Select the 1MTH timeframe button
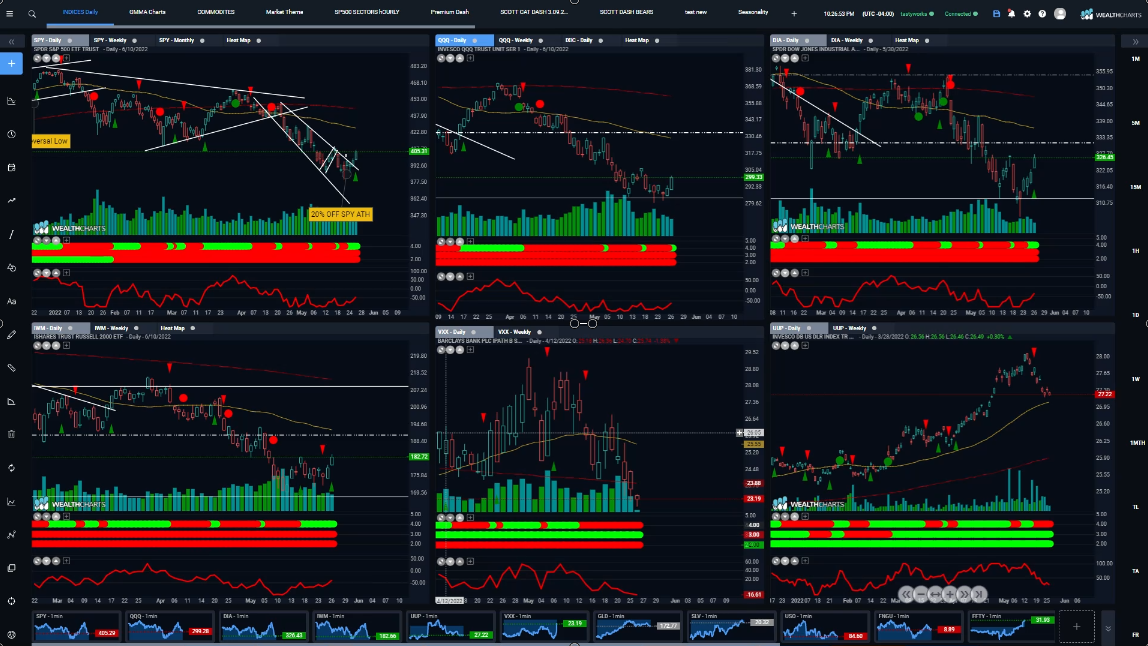This screenshot has width=1148, height=646. 1136,443
